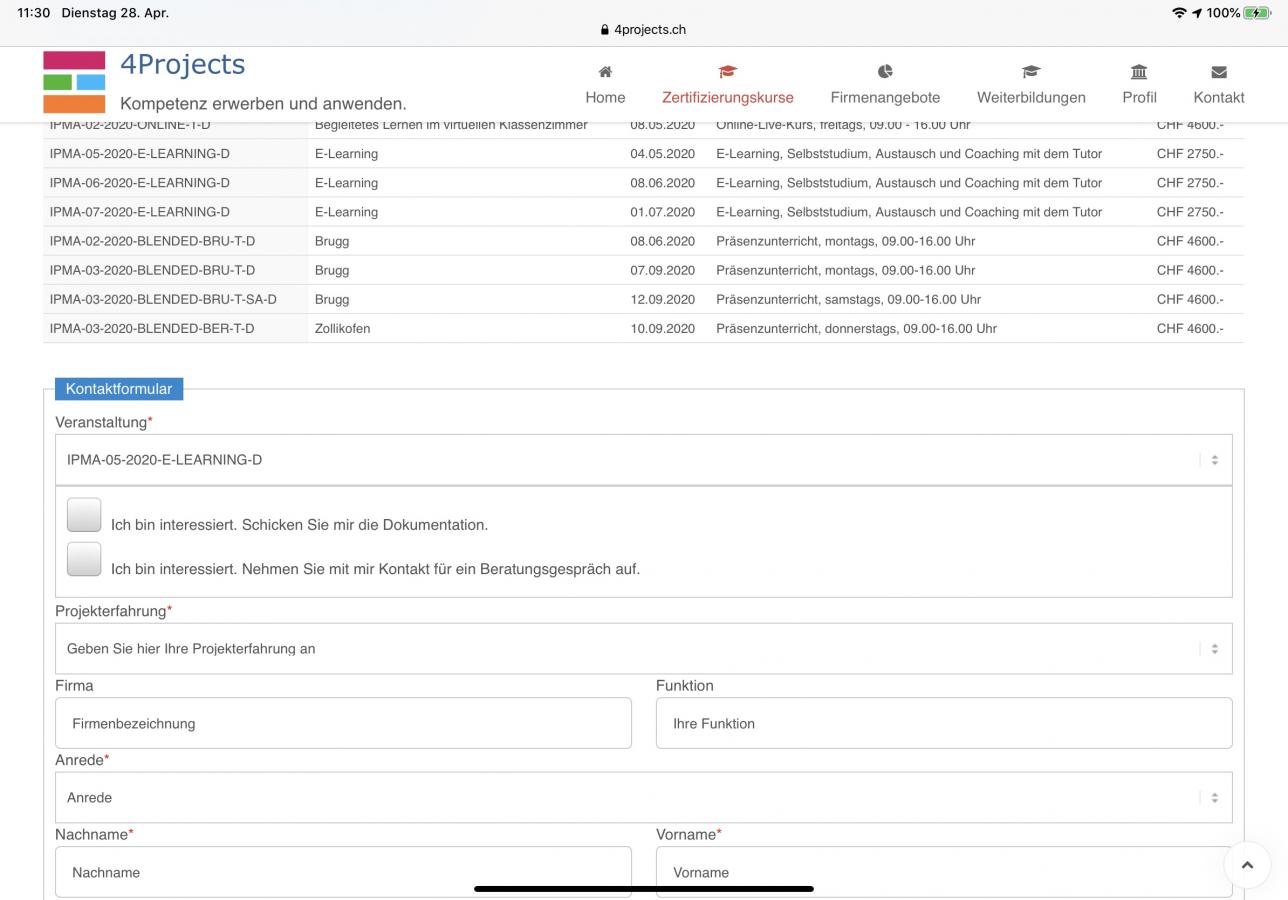Viewport: 1288px width, 900px height.
Task: Click the Zertifizierungskurse graduation cap icon
Action: (x=727, y=72)
